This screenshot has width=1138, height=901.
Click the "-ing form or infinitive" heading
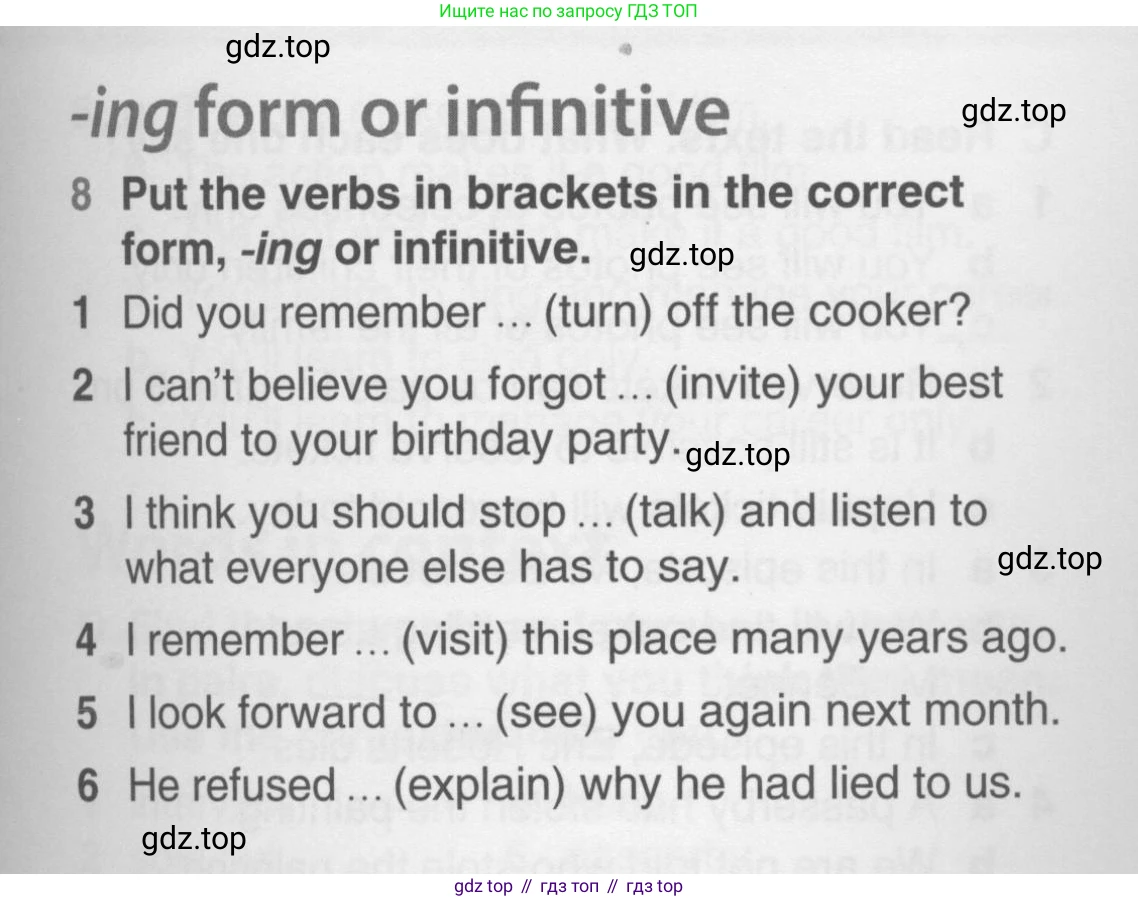(400, 116)
